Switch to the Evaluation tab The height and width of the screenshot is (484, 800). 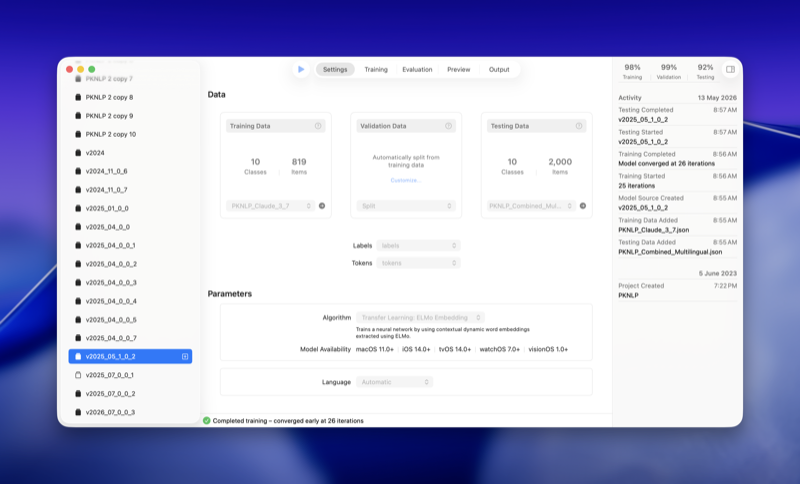pyautogui.click(x=417, y=69)
